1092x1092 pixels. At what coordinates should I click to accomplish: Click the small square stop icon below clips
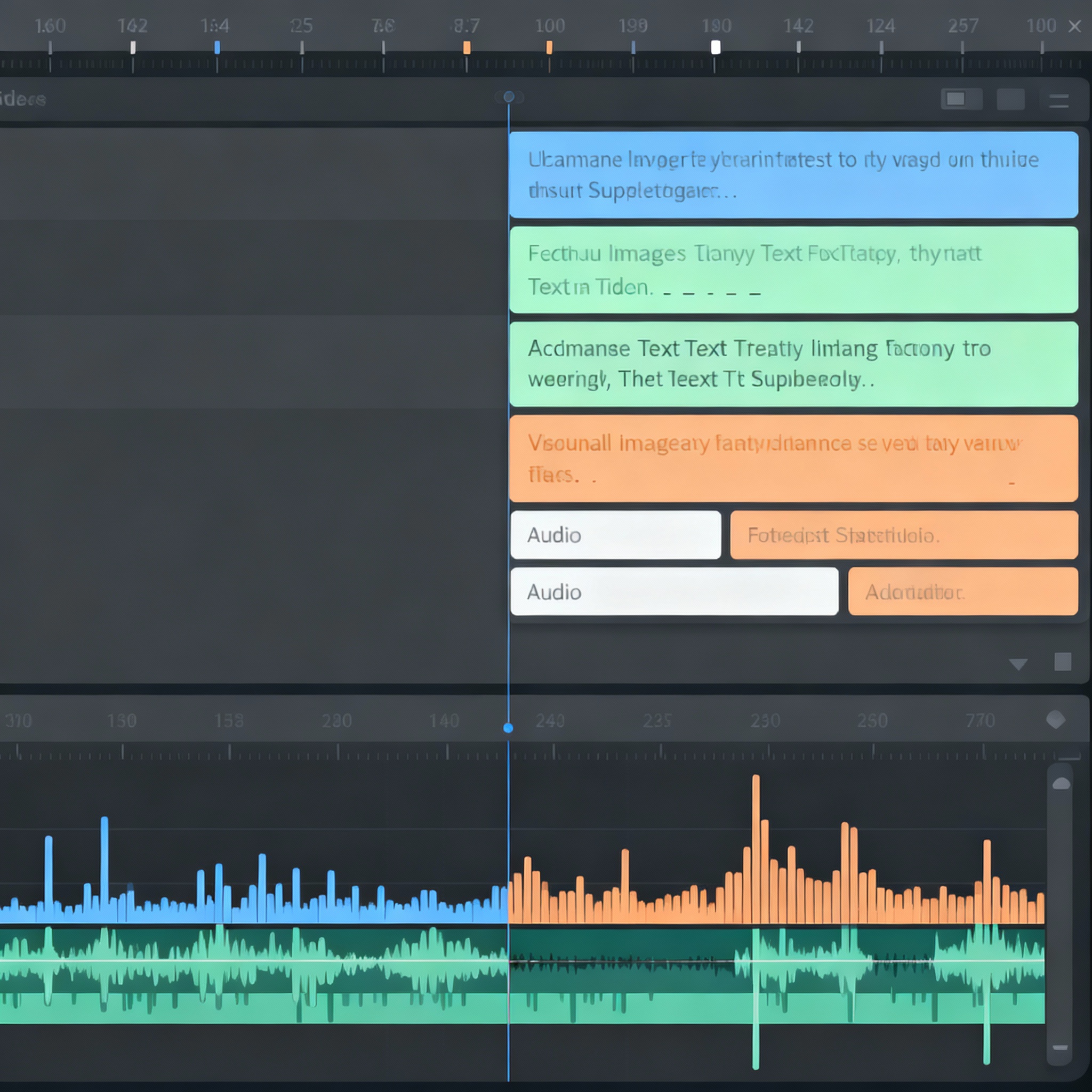(x=1062, y=661)
